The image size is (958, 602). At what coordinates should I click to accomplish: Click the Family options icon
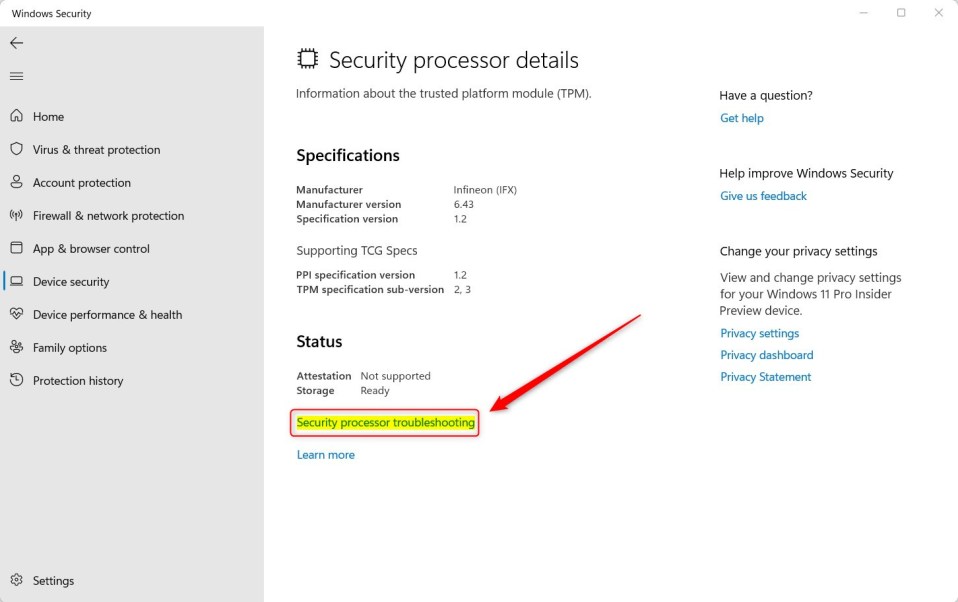[x=18, y=347]
